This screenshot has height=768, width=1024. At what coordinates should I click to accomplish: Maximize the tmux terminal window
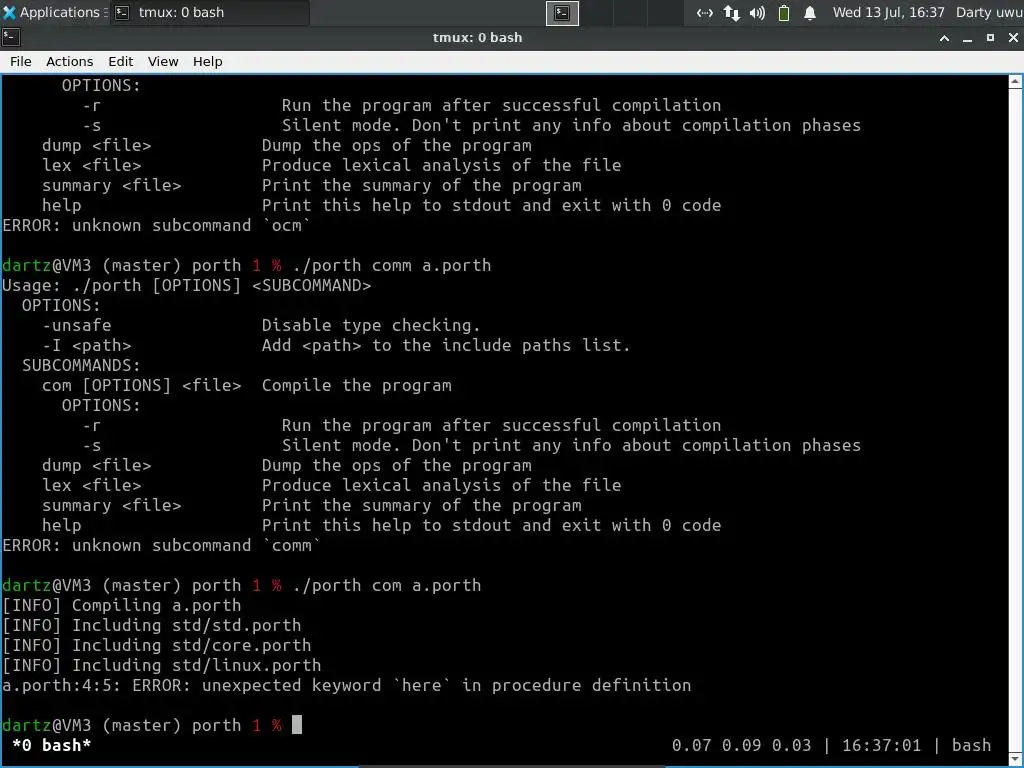pos(990,38)
